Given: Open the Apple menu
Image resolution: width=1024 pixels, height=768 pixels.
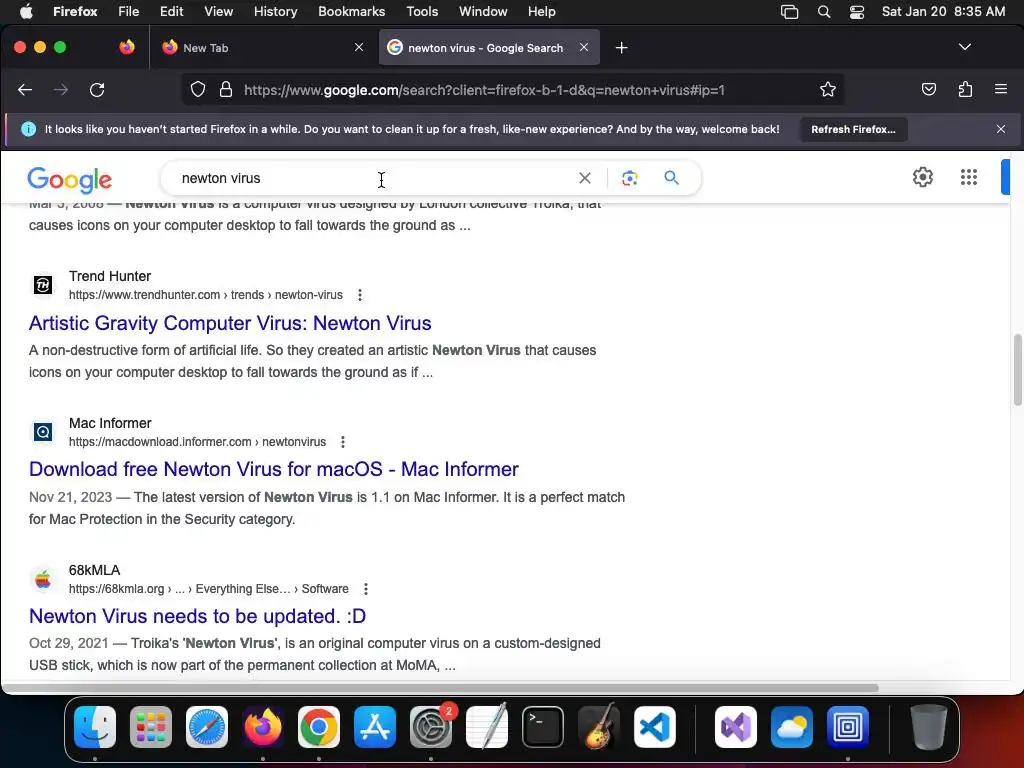Looking at the screenshot, I should [x=27, y=12].
